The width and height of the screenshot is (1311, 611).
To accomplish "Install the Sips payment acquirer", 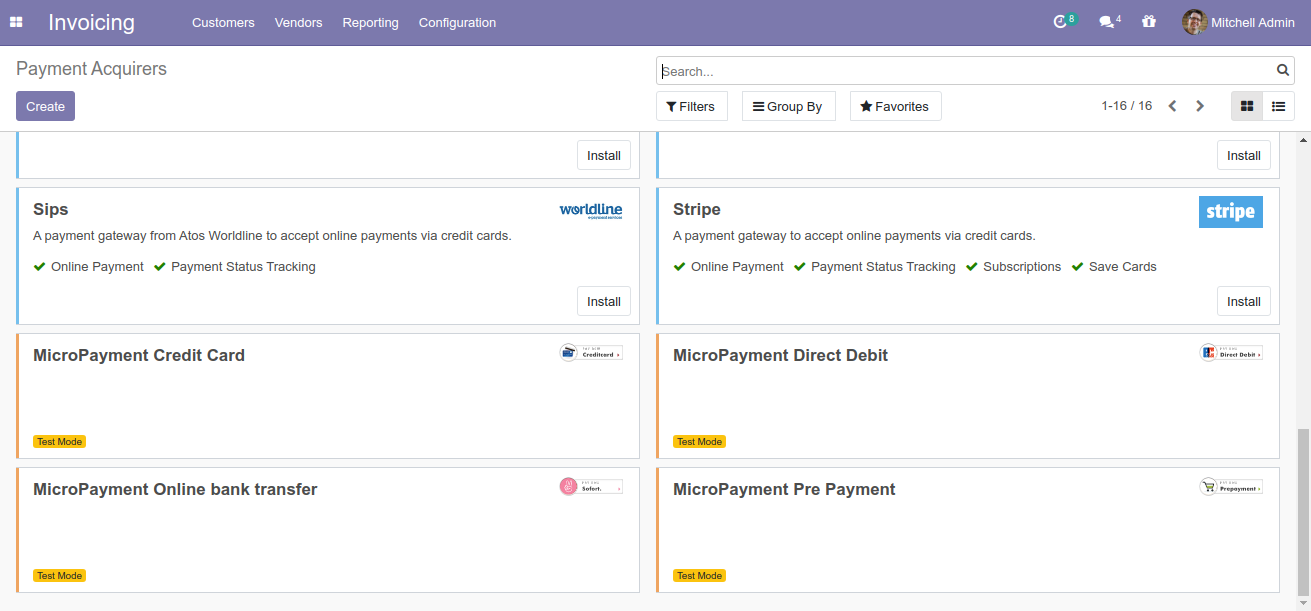I will click(x=604, y=301).
